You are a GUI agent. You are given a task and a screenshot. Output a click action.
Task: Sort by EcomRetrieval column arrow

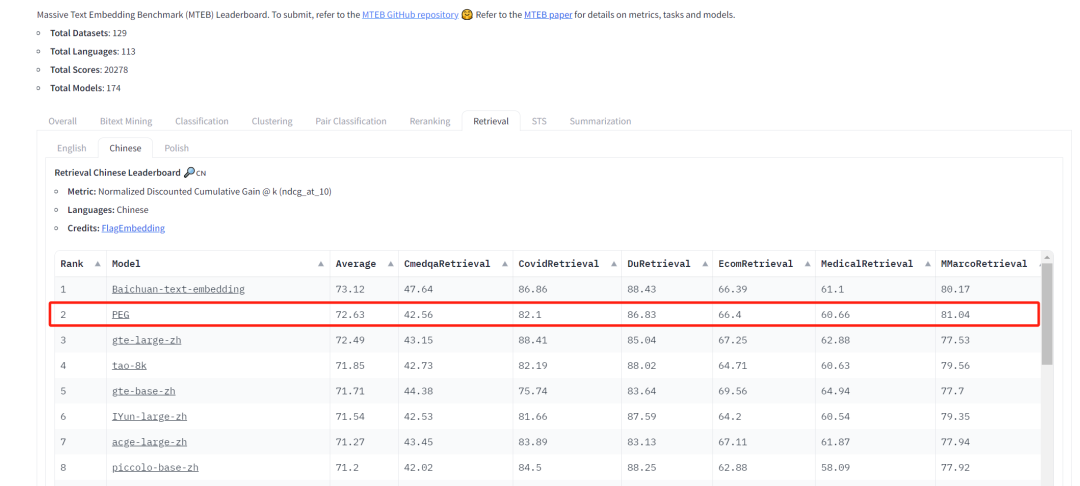click(x=807, y=264)
